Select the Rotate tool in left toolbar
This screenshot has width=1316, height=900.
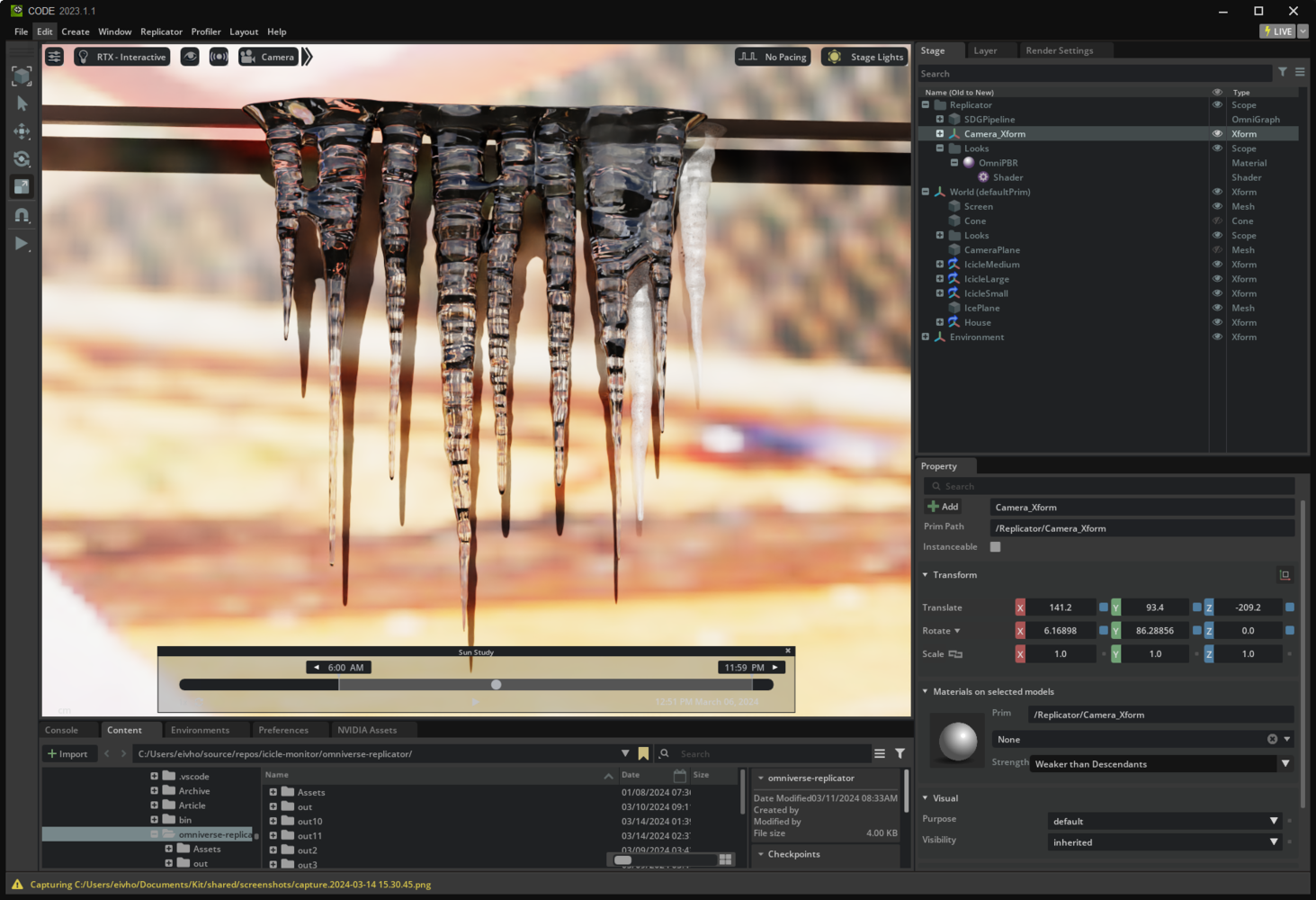point(22,159)
